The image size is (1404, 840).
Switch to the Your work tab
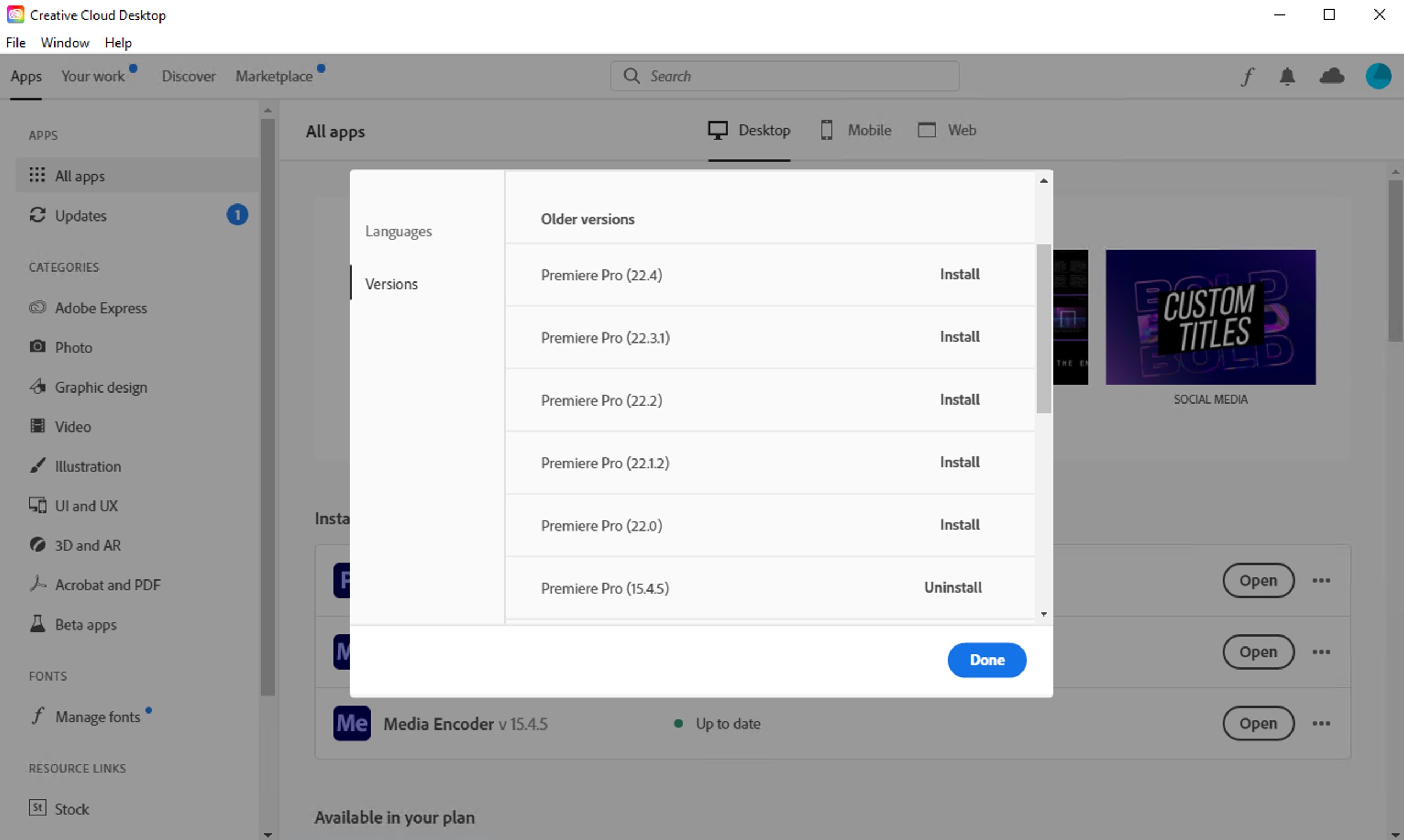tap(93, 76)
